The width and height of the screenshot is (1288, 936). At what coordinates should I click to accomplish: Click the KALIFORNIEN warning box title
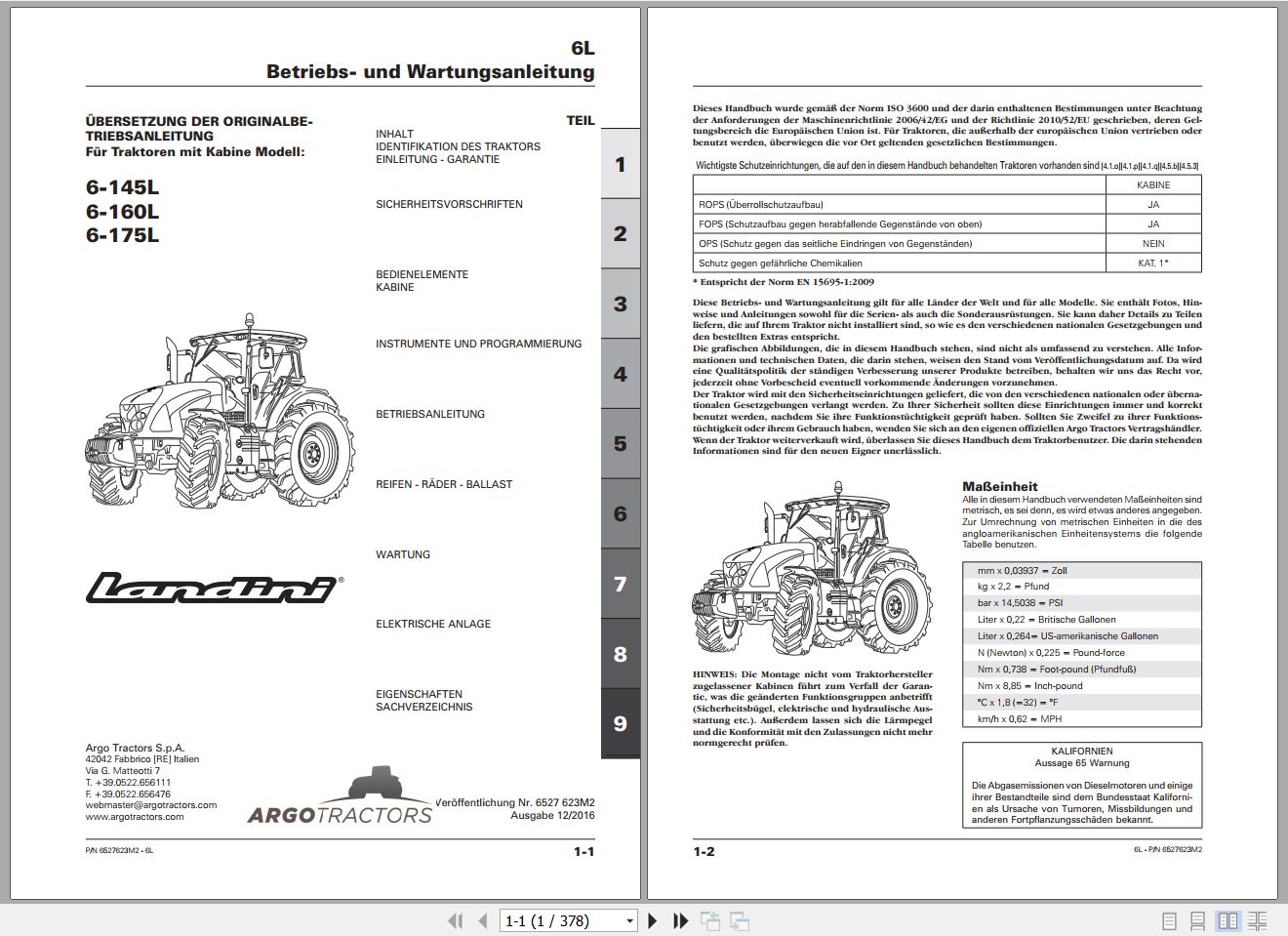pos(1082,752)
